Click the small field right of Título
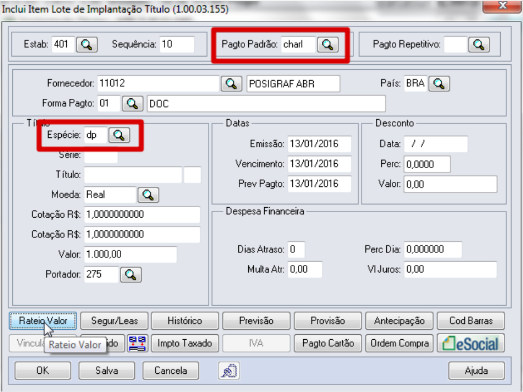523x392 pixels. (x=192, y=175)
